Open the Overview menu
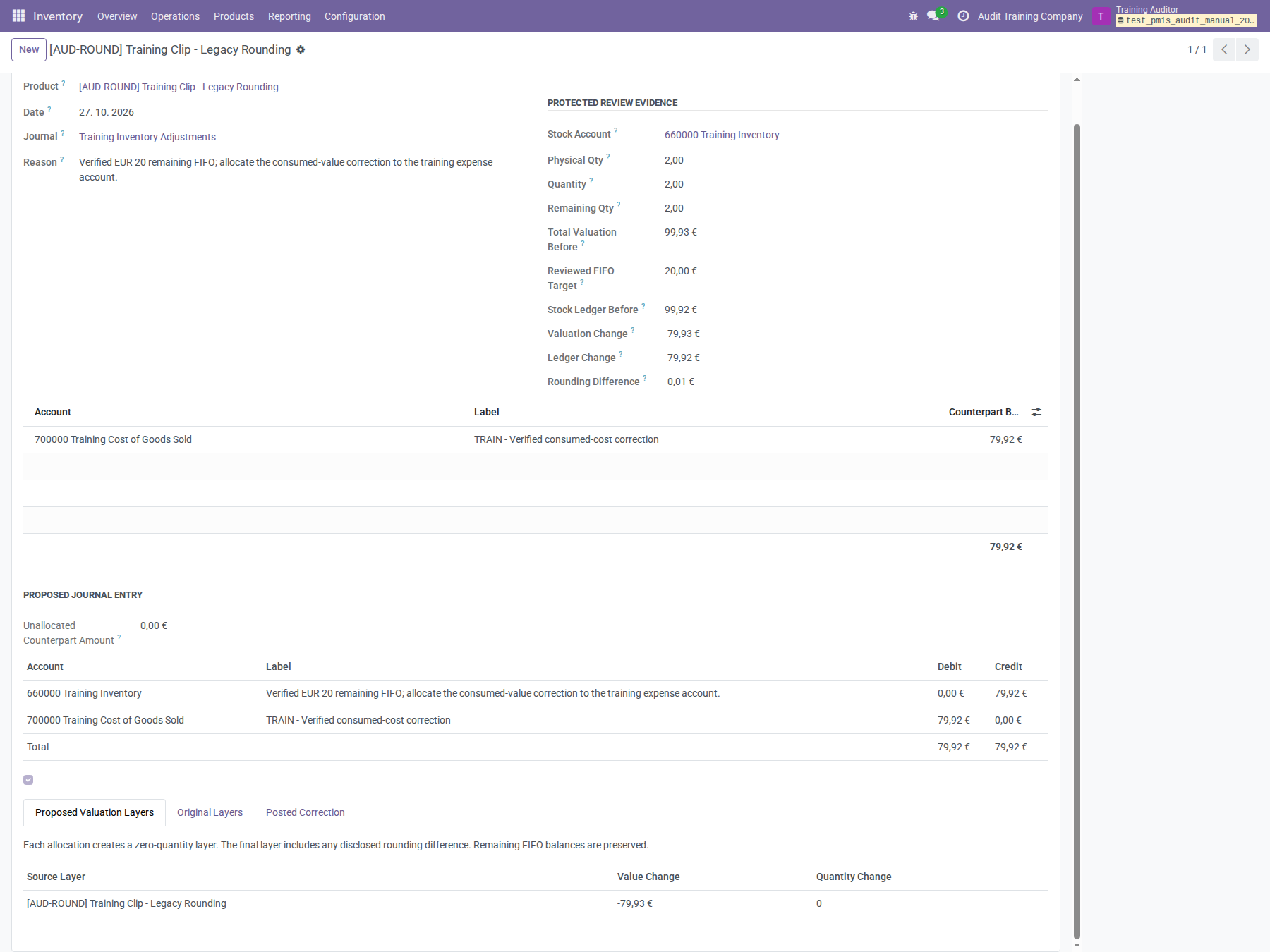 coord(117,16)
